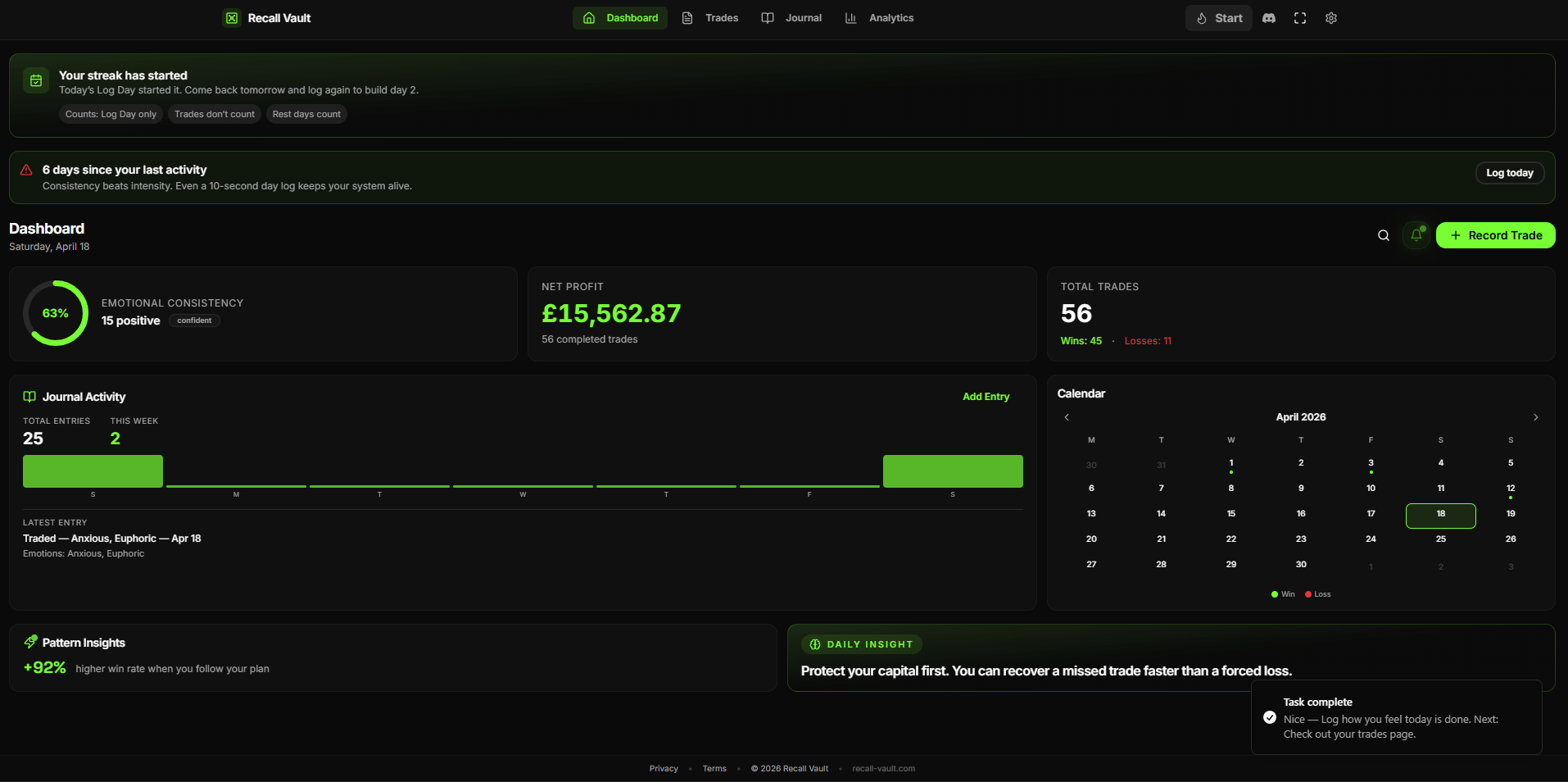
Task: Click the Add Entry link
Action: coord(986,397)
